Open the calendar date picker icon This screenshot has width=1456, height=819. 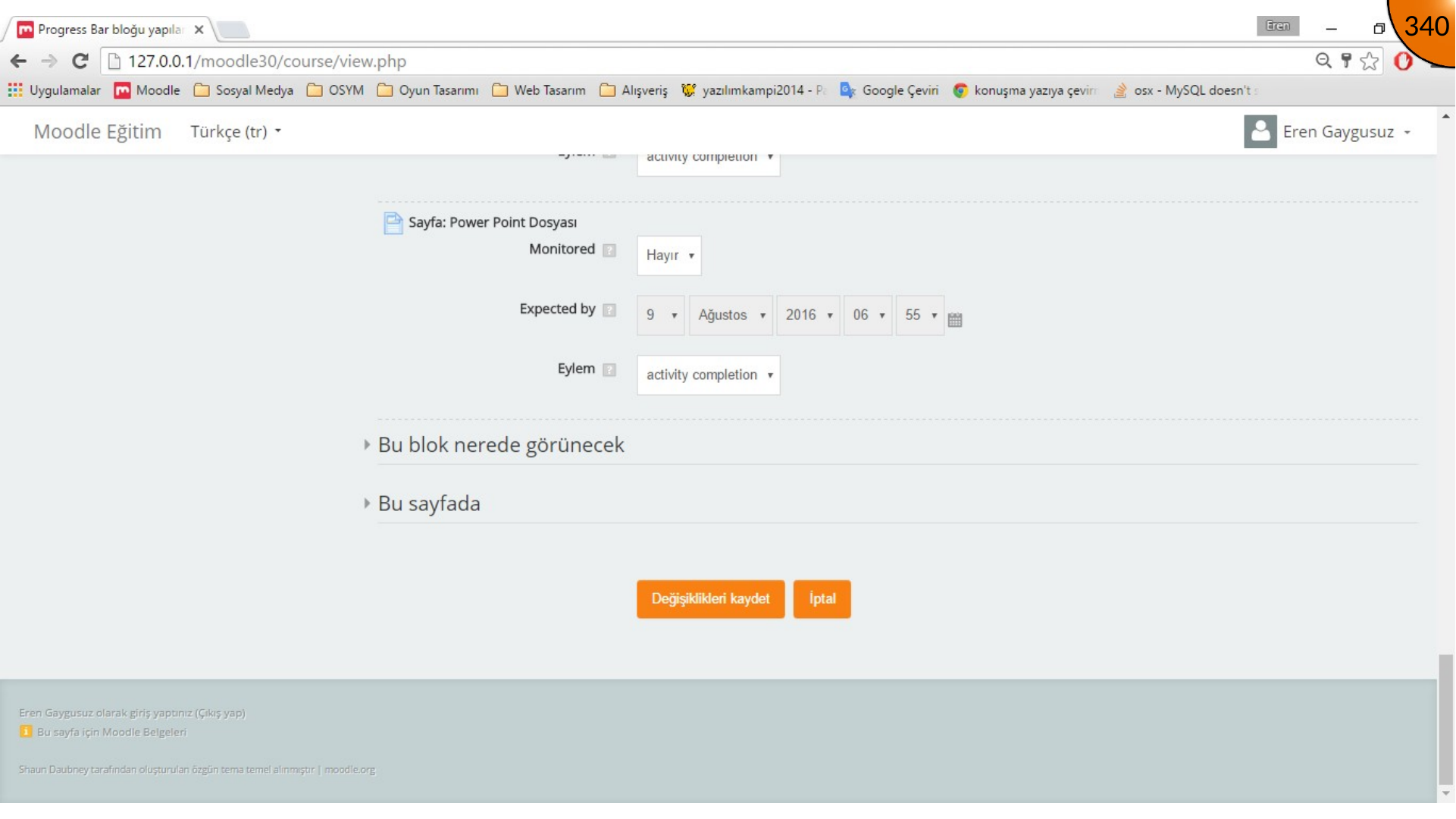point(955,320)
